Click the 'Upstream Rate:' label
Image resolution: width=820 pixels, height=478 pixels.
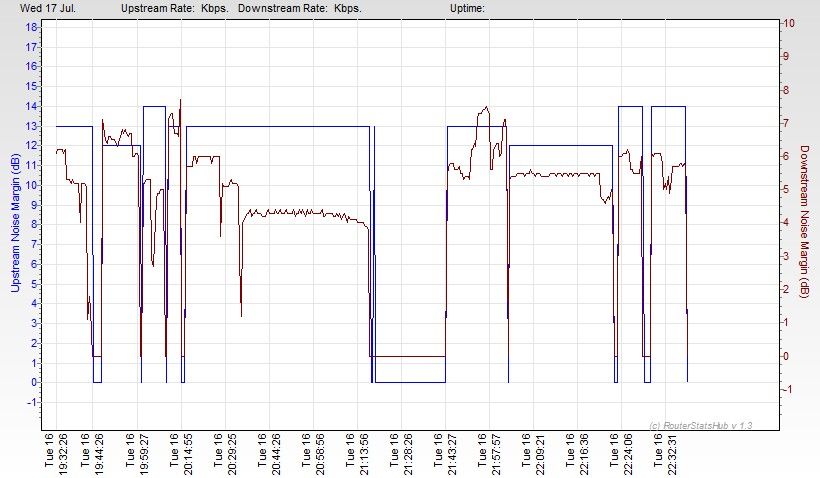point(158,8)
